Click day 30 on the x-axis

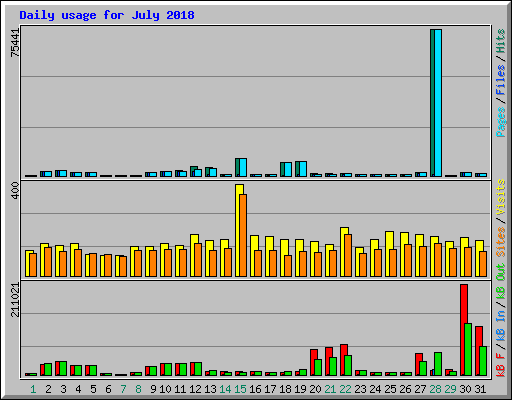[x=465, y=389]
